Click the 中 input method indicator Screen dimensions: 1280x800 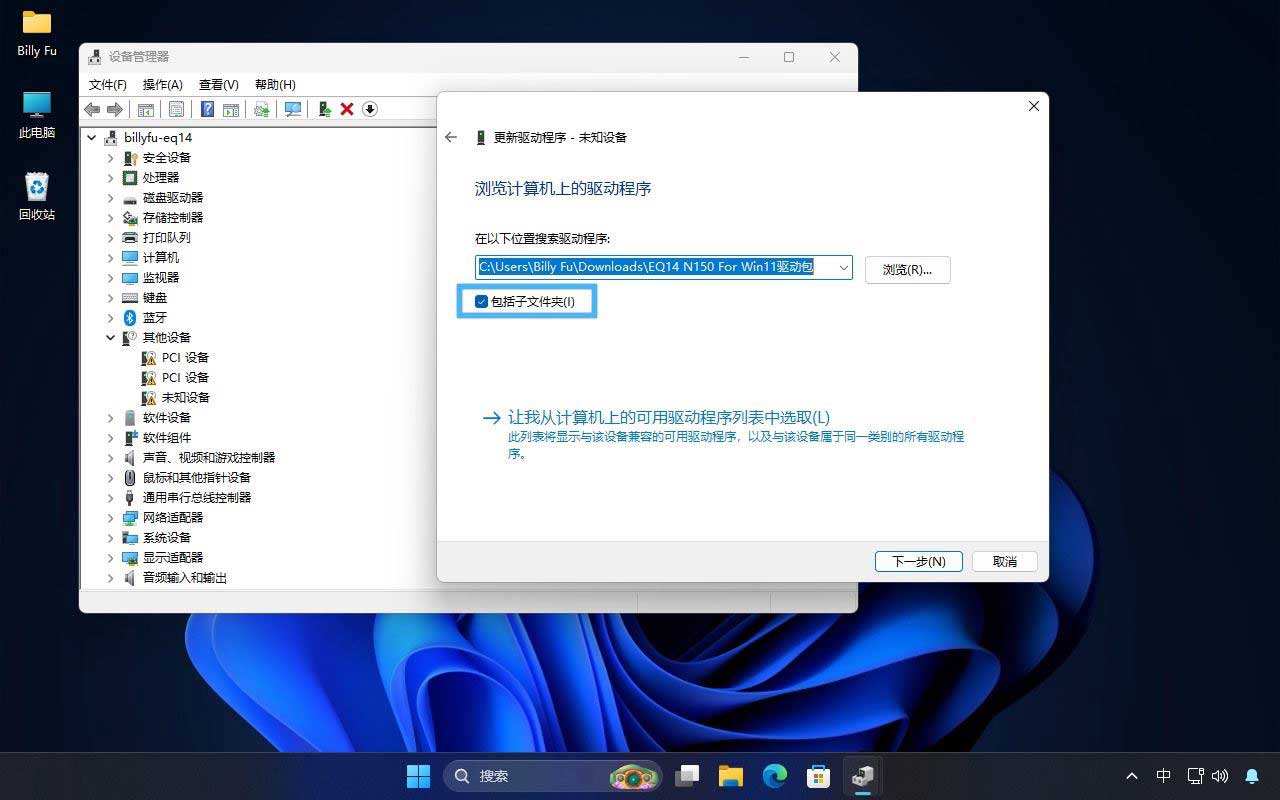[1163, 776]
